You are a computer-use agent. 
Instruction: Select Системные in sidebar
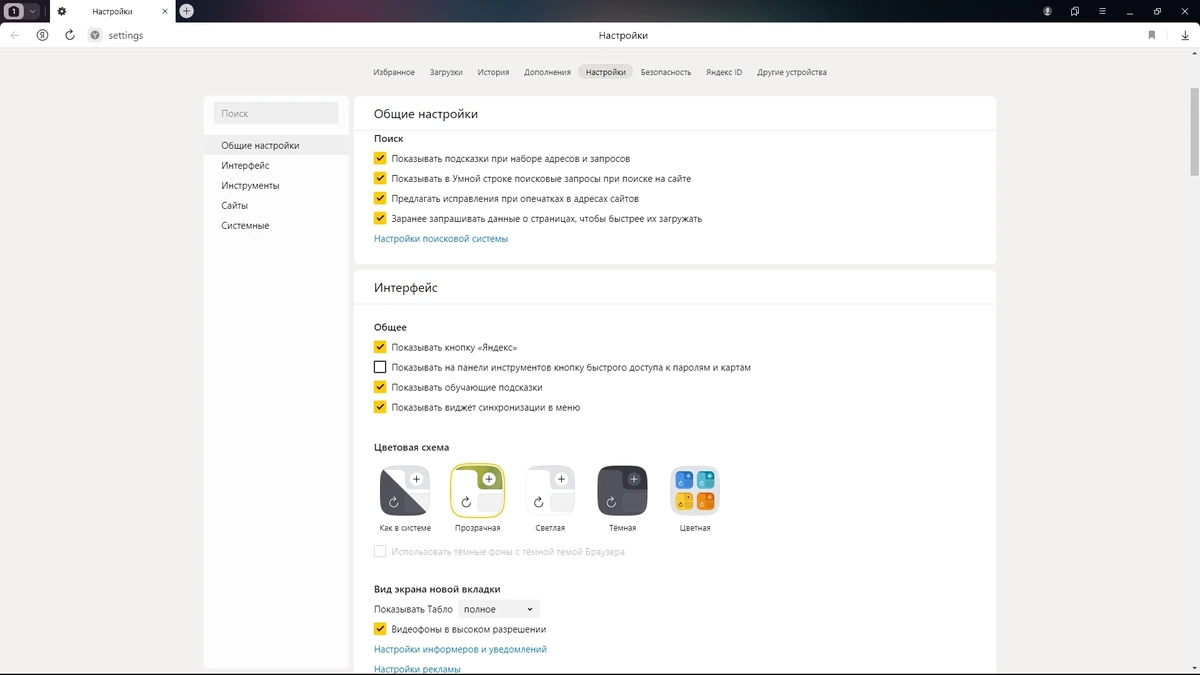pyautogui.click(x=276, y=226)
